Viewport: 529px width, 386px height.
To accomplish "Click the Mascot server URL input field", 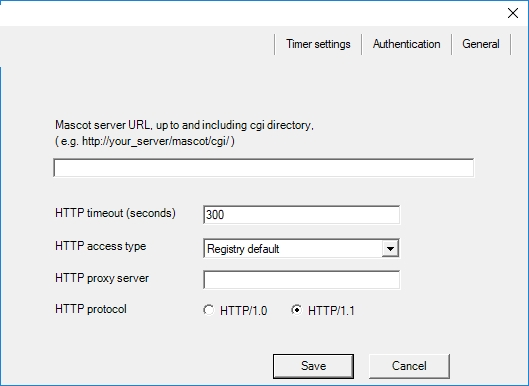I will pyautogui.click(x=263, y=168).
